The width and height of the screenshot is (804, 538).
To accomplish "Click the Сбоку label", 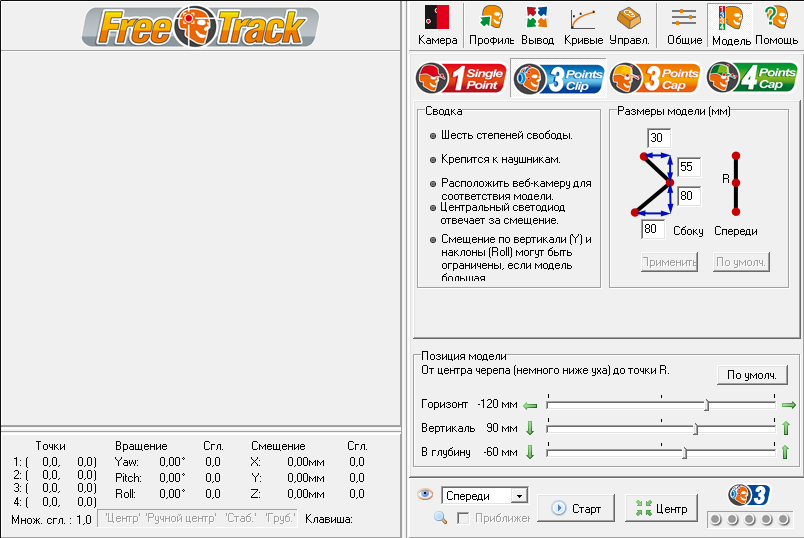I will point(688,231).
